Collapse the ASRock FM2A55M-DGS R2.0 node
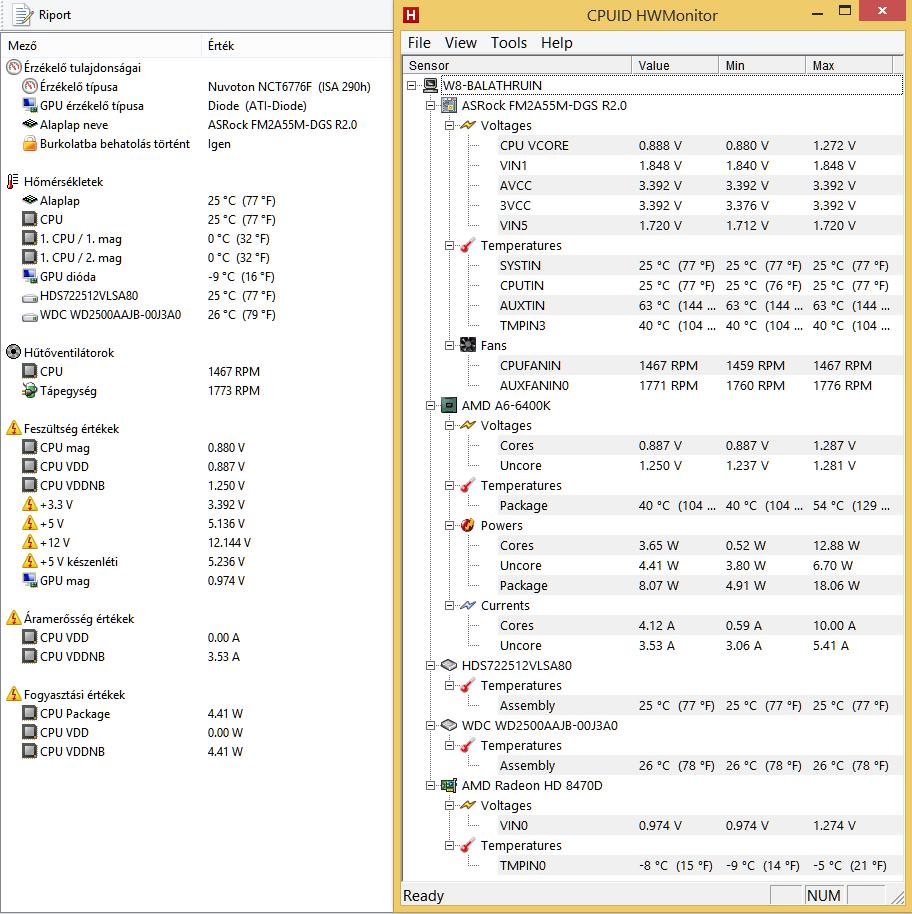This screenshot has width=912, height=914. [x=430, y=106]
